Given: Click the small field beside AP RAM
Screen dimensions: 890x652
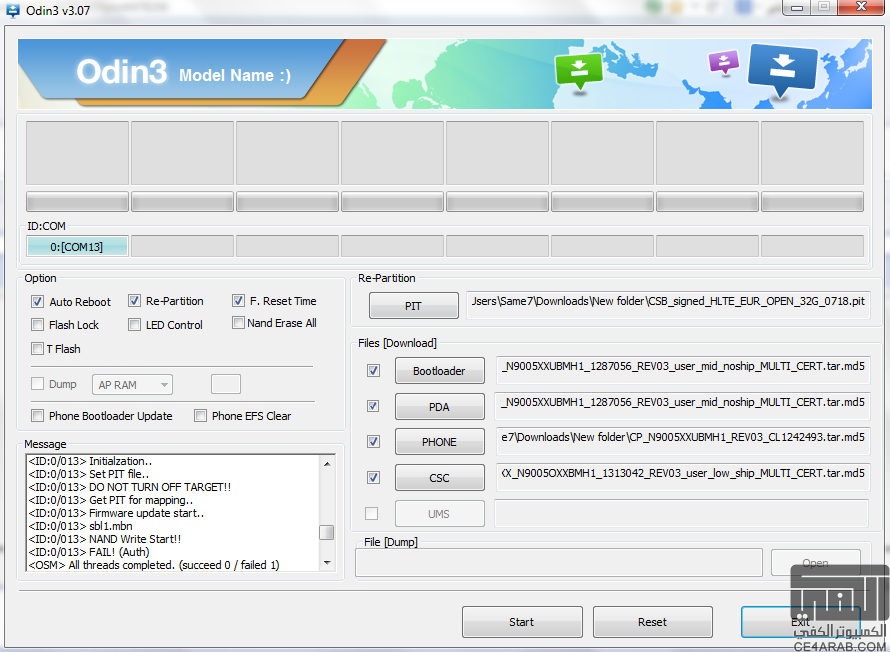Looking at the screenshot, I should click(226, 384).
